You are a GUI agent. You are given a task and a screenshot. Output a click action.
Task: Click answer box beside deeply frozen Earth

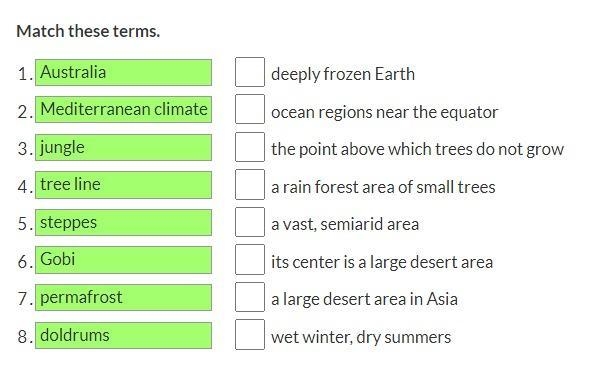[250, 72]
